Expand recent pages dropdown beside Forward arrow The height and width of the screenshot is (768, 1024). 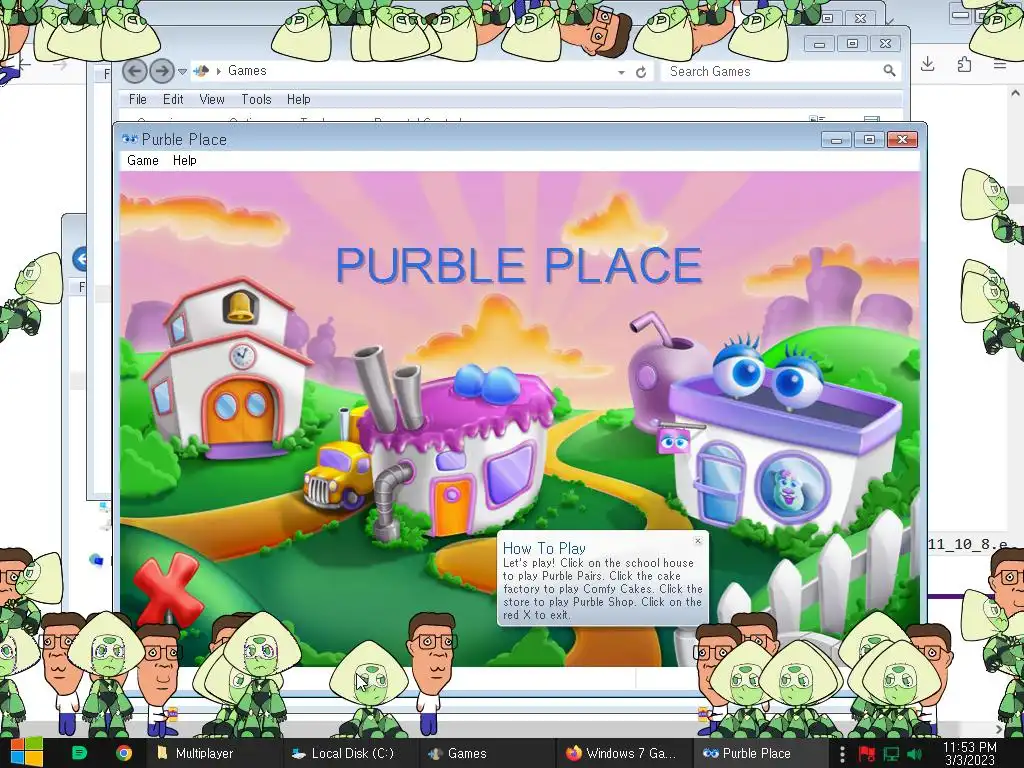click(x=183, y=71)
